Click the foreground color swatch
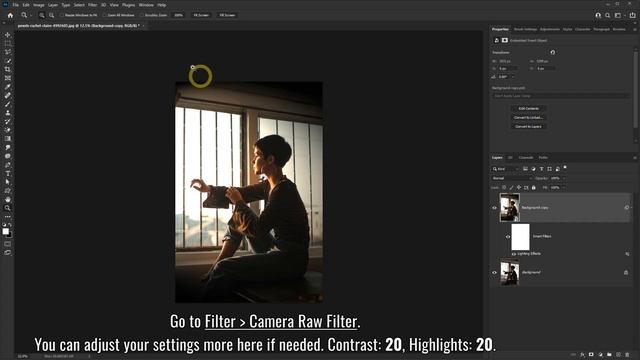This screenshot has height=360, width=640. 6,231
